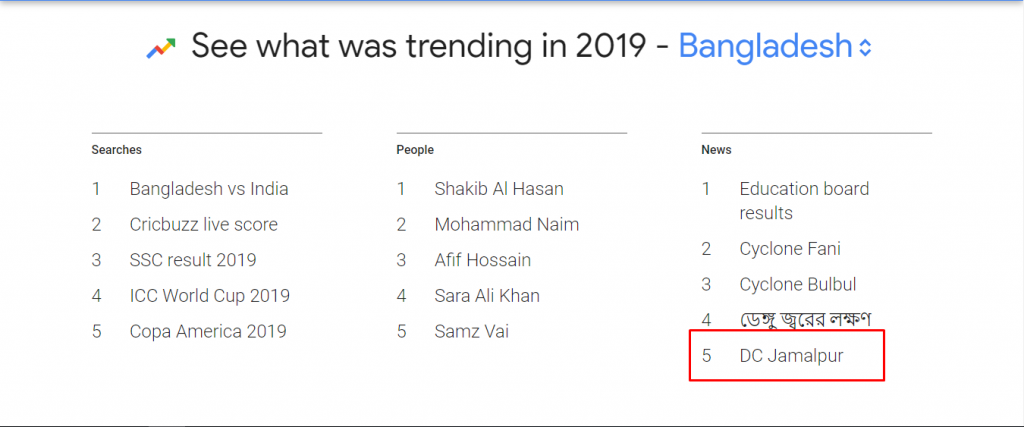This screenshot has height=427, width=1024.
Task: Select Cricbuzz live score entry
Action: pos(203,224)
